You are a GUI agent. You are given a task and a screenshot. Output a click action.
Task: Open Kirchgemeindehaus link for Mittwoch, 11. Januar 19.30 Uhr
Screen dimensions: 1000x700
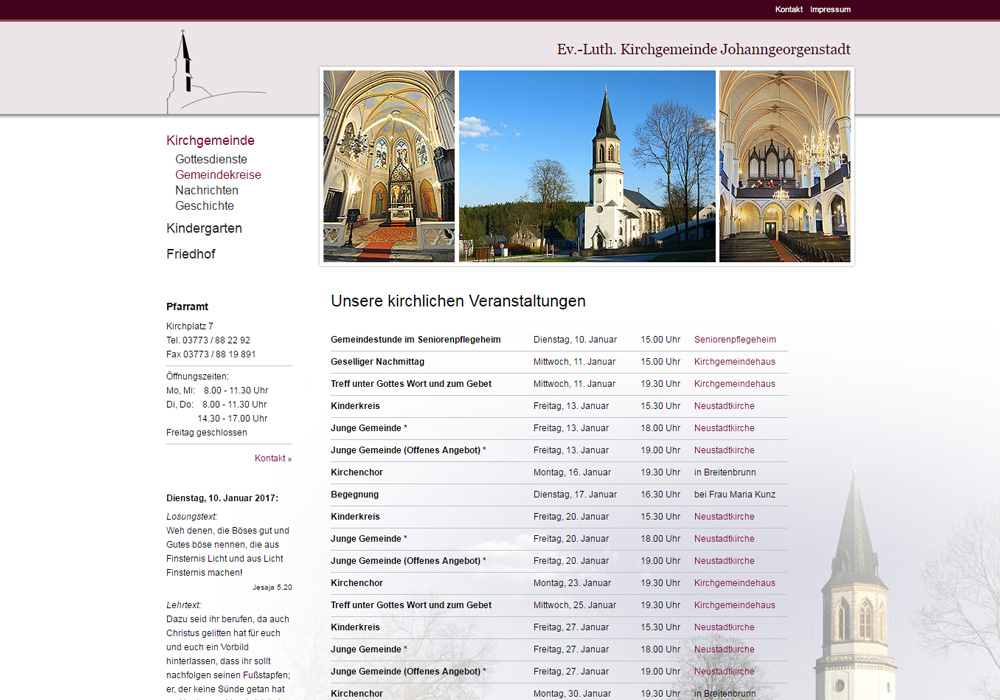pos(735,384)
